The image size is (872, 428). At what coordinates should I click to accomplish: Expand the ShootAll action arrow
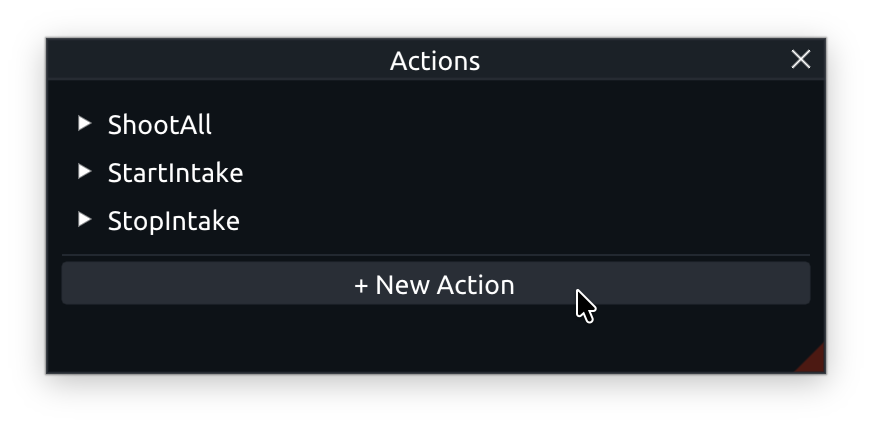click(x=85, y=124)
